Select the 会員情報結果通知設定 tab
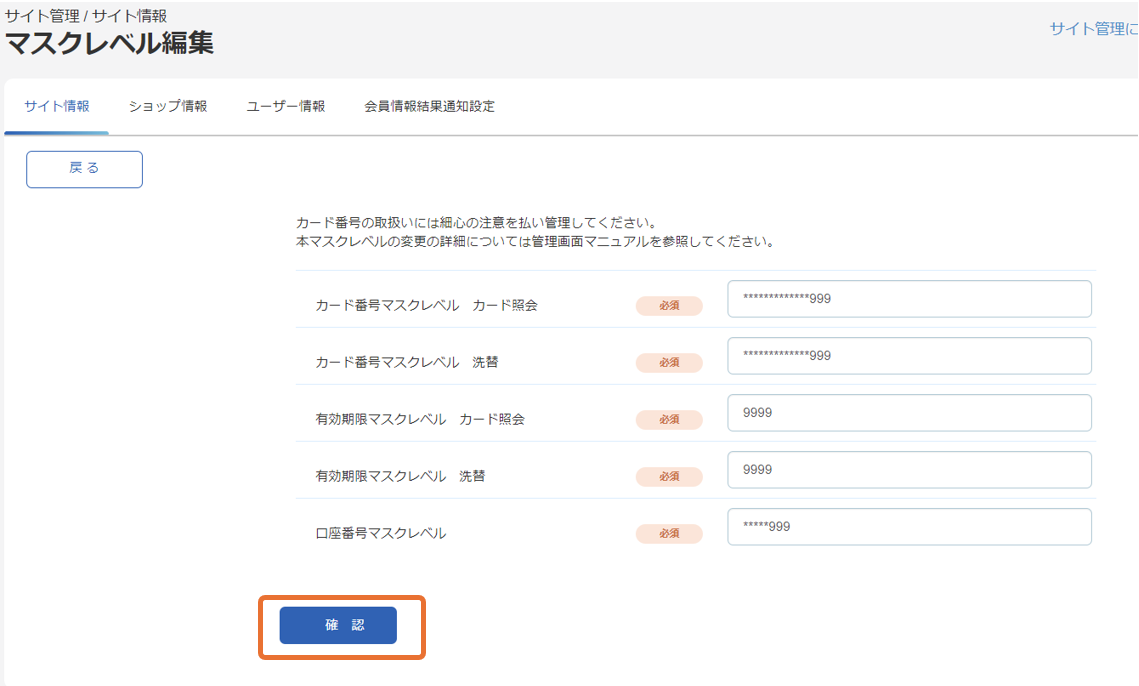The height and width of the screenshot is (686, 1139). (x=430, y=105)
